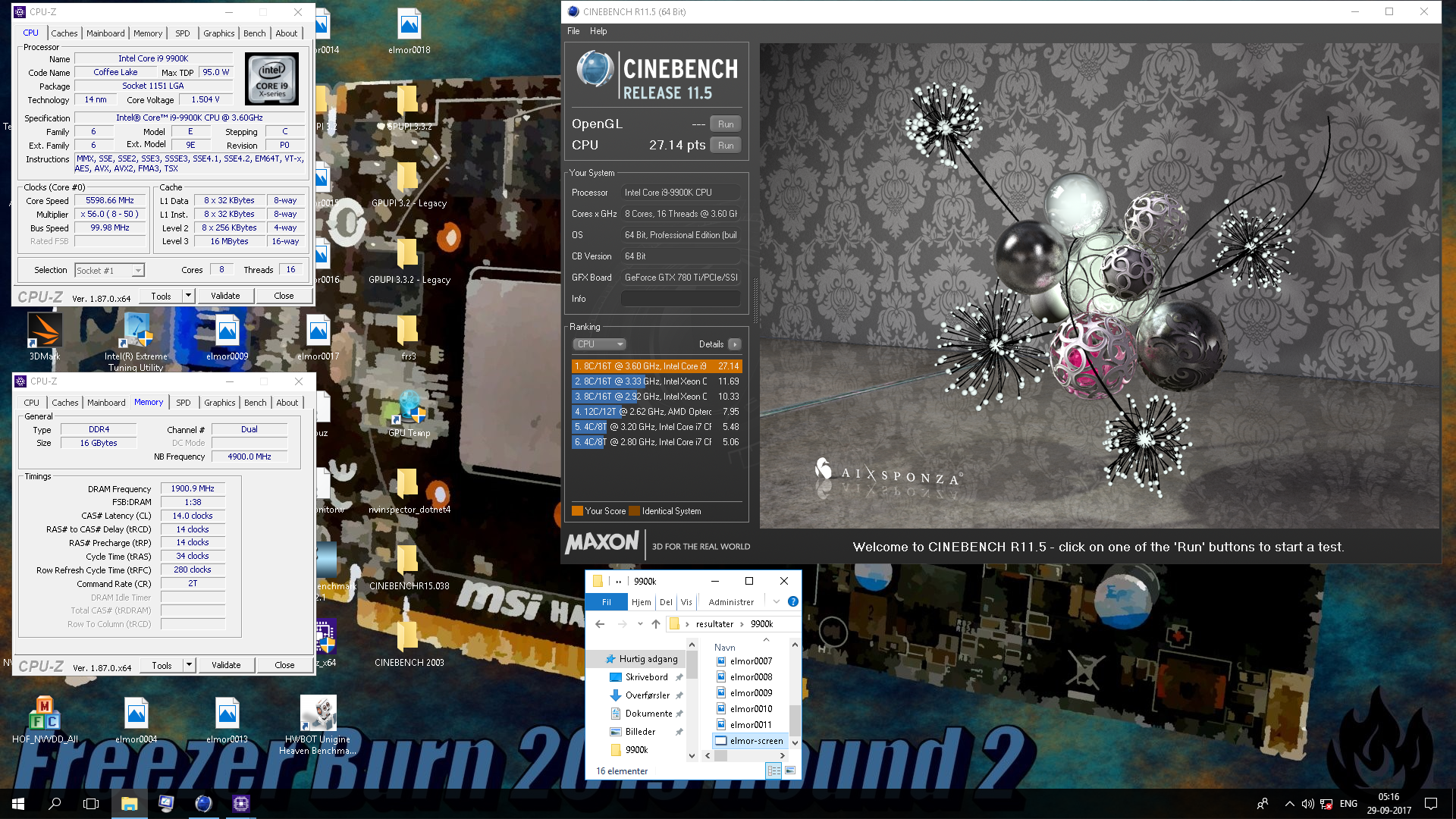
Task: Open Explorer recent locations dropdown
Action: tap(640, 624)
